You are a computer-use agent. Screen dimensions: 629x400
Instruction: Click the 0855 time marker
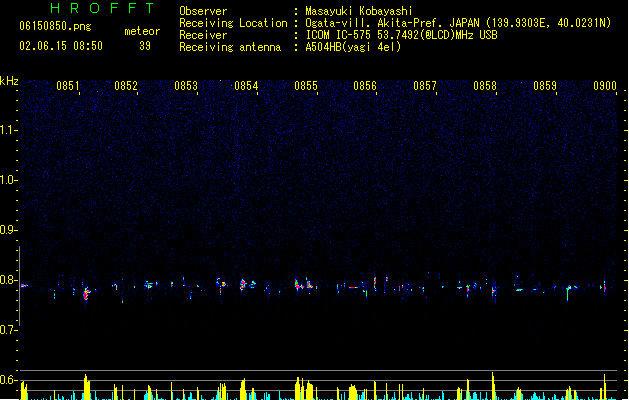pos(306,86)
